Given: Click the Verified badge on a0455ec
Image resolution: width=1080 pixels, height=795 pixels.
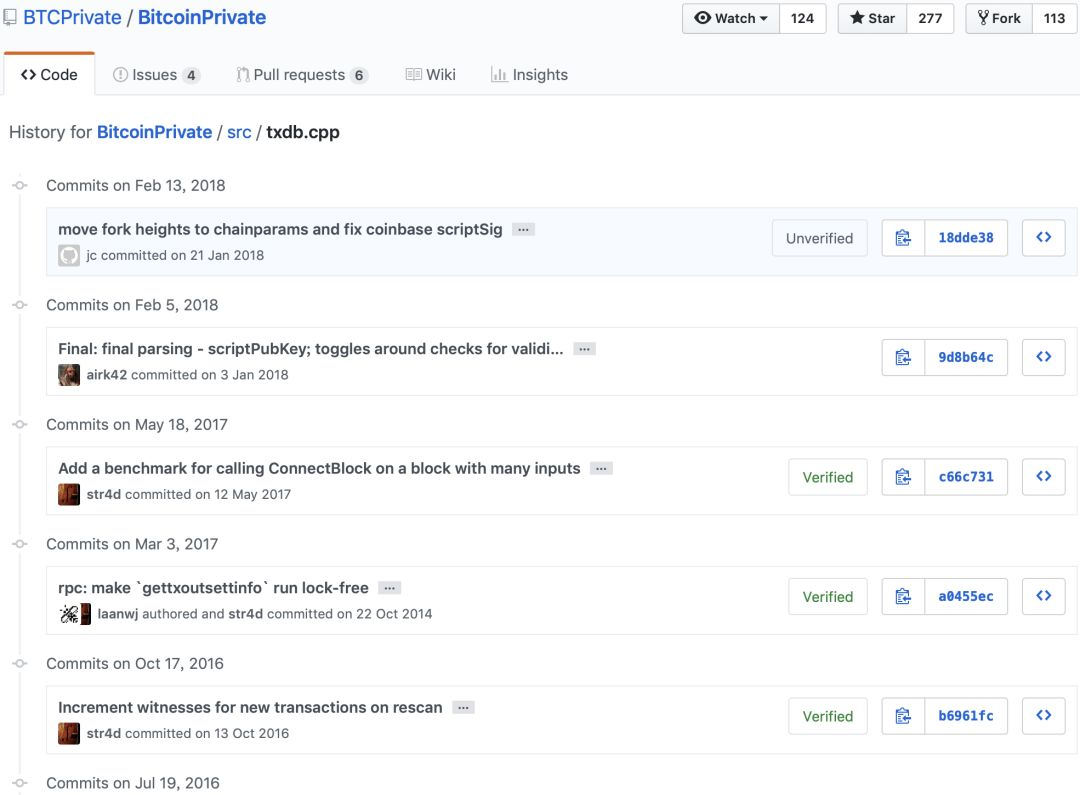Looking at the screenshot, I should [x=828, y=597].
